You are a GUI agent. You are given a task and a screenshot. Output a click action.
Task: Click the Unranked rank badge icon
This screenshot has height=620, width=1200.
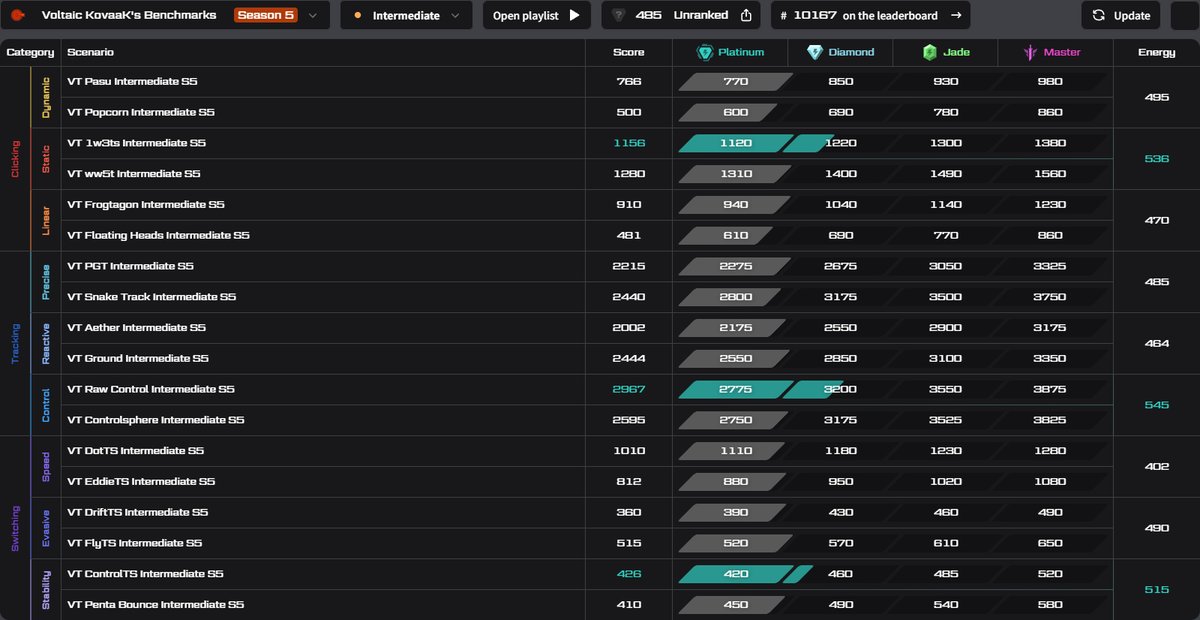point(619,15)
